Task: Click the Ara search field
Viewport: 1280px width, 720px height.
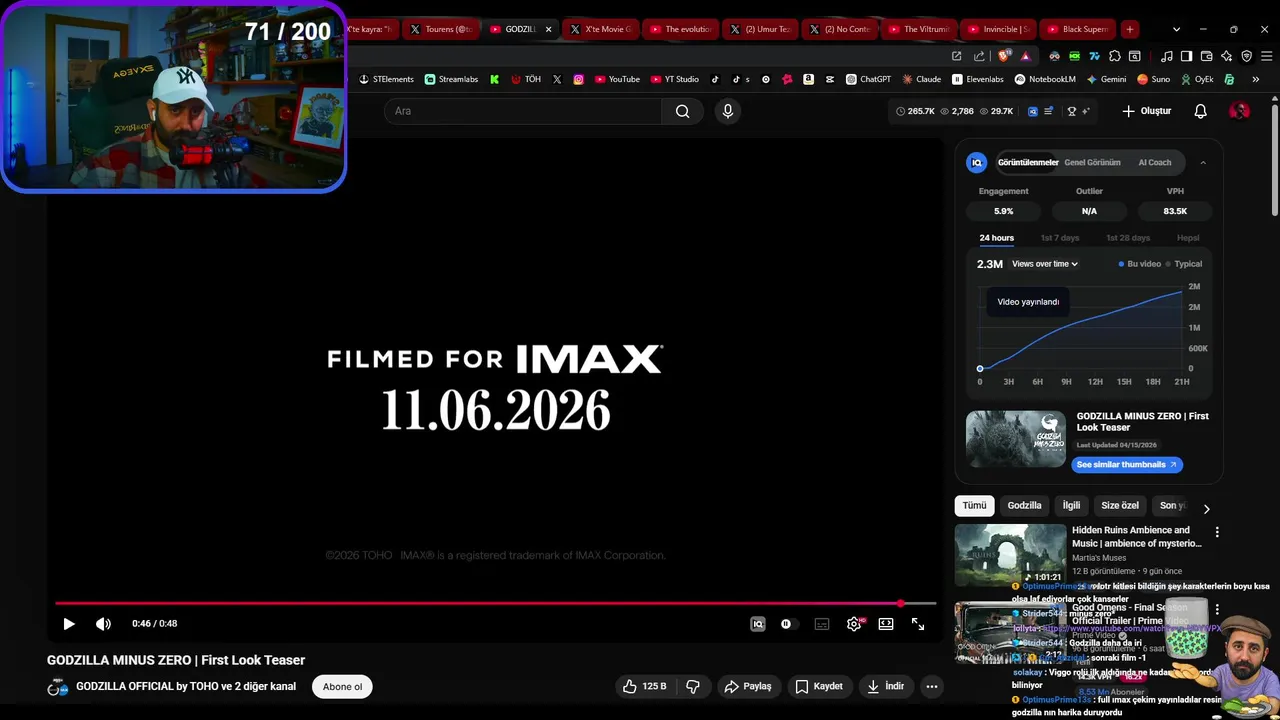Action: click(x=523, y=111)
